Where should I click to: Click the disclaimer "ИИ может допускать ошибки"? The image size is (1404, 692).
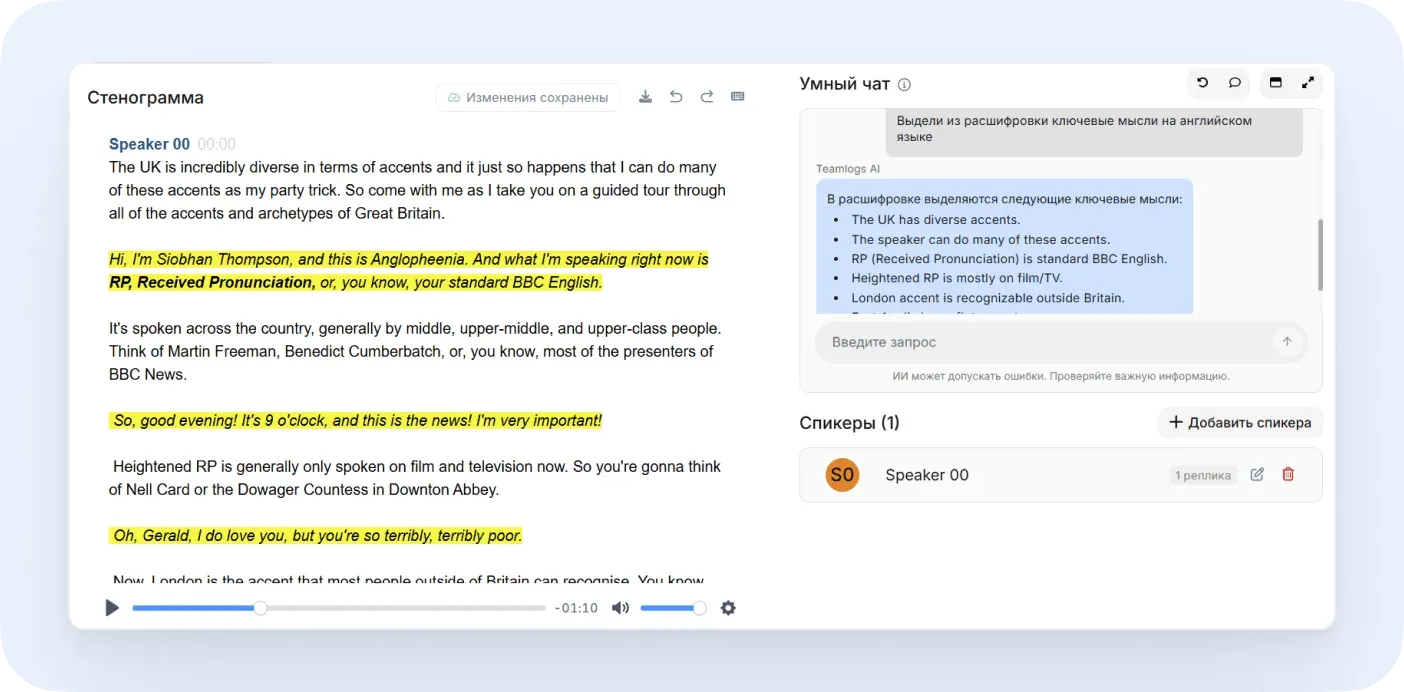(1061, 377)
